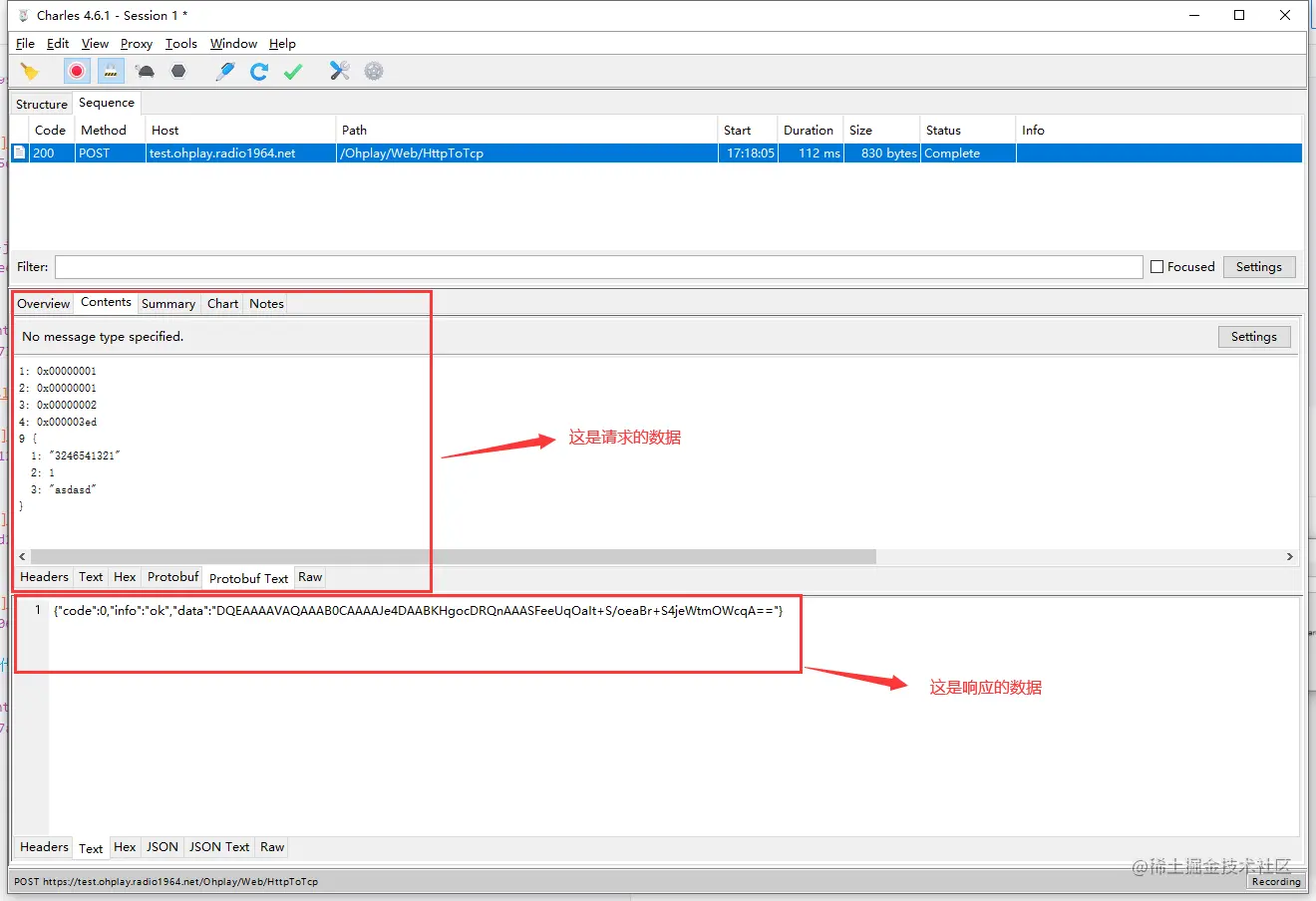The width and height of the screenshot is (1316, 901).
Task: Sort by the Start column header
Action: [x=747, y=131]
